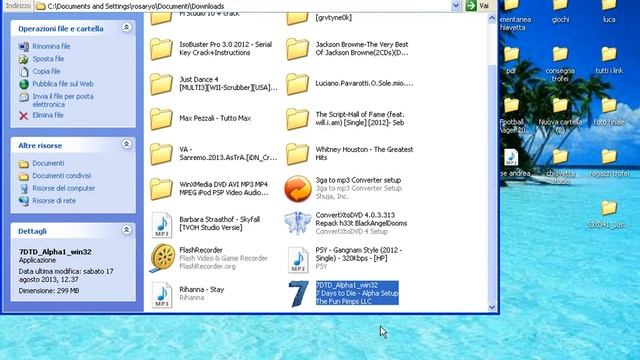The height and width of the screenshot is (360, 640).
Task: Open Rinomina file link
Action: 51,46
